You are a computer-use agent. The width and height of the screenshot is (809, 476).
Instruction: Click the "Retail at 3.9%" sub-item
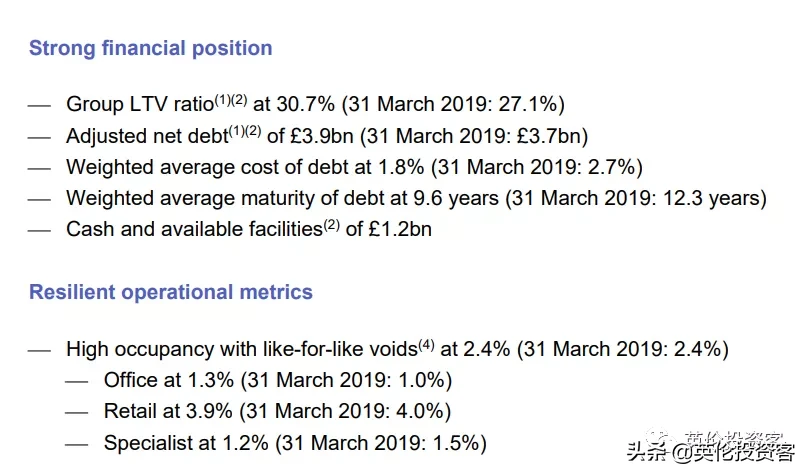click(277, 411)
